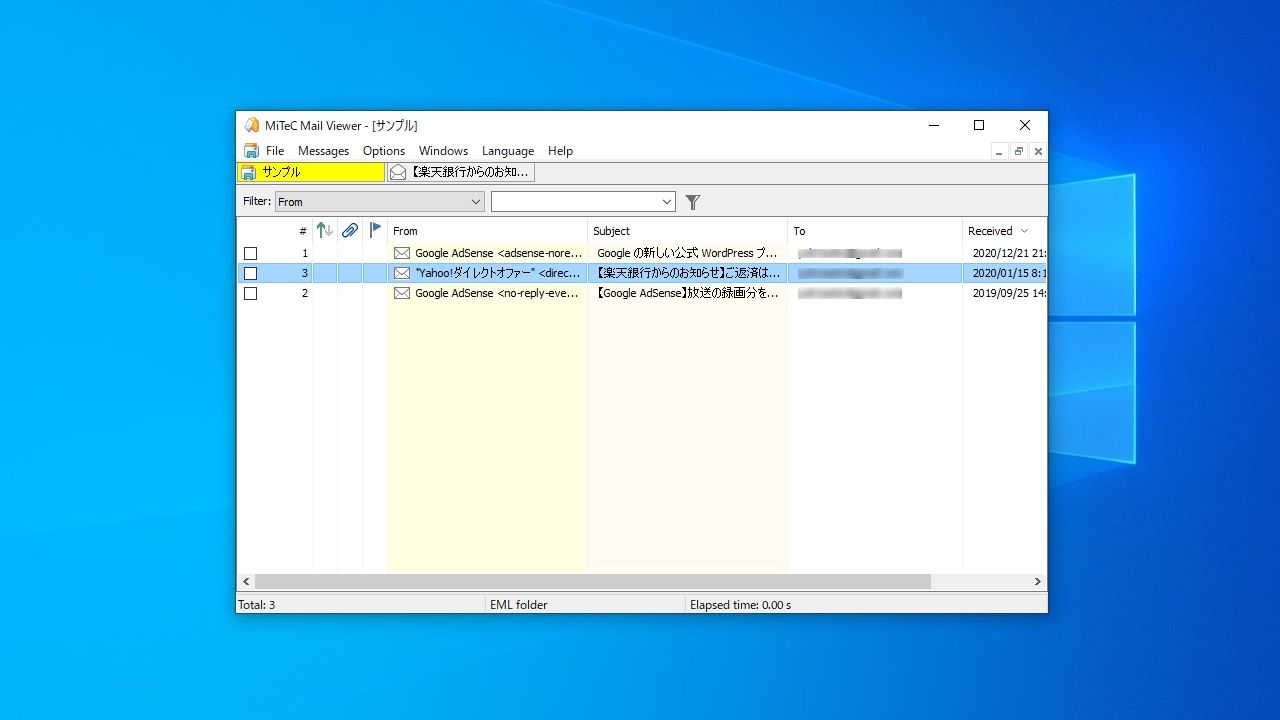
Task: Click the Total: 3 status bar entry
Action: click(257, 605)
